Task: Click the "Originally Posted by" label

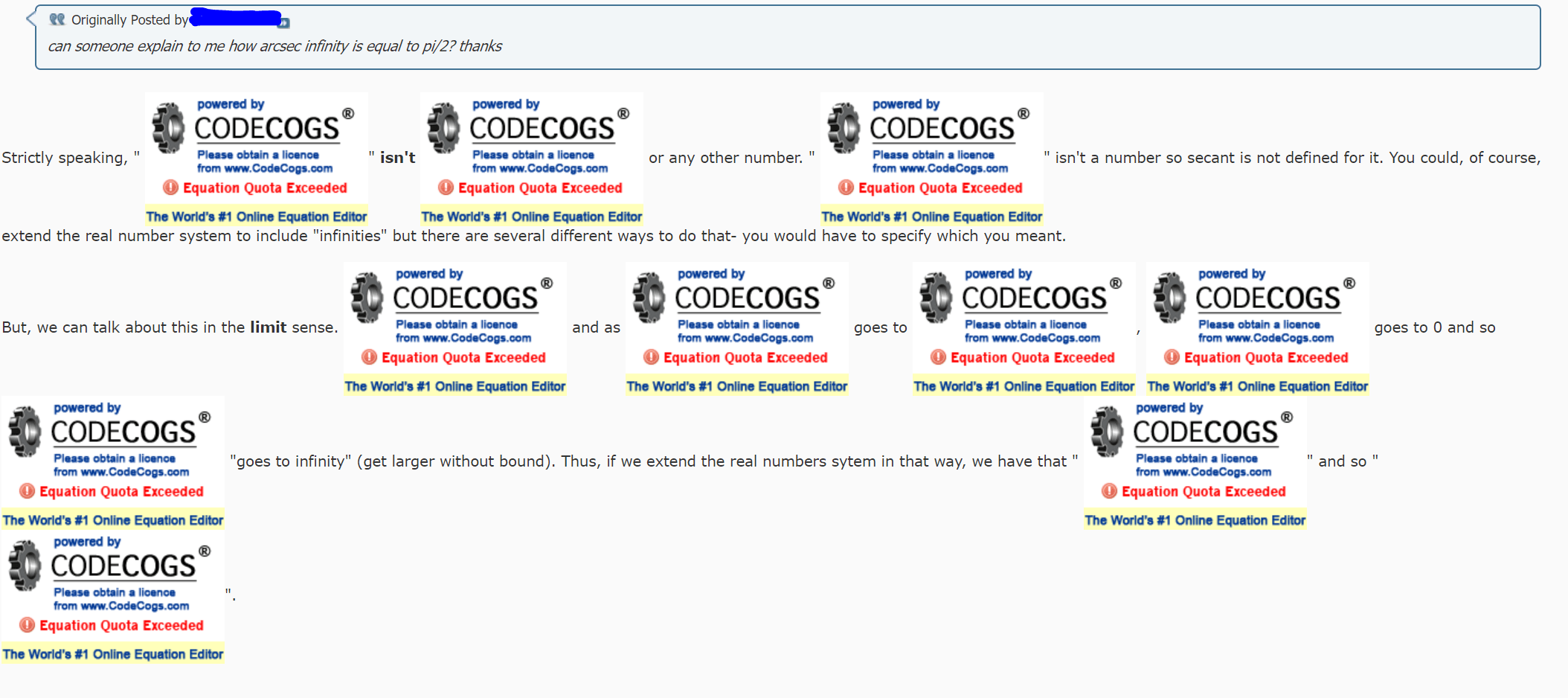Action: [130, 20]
